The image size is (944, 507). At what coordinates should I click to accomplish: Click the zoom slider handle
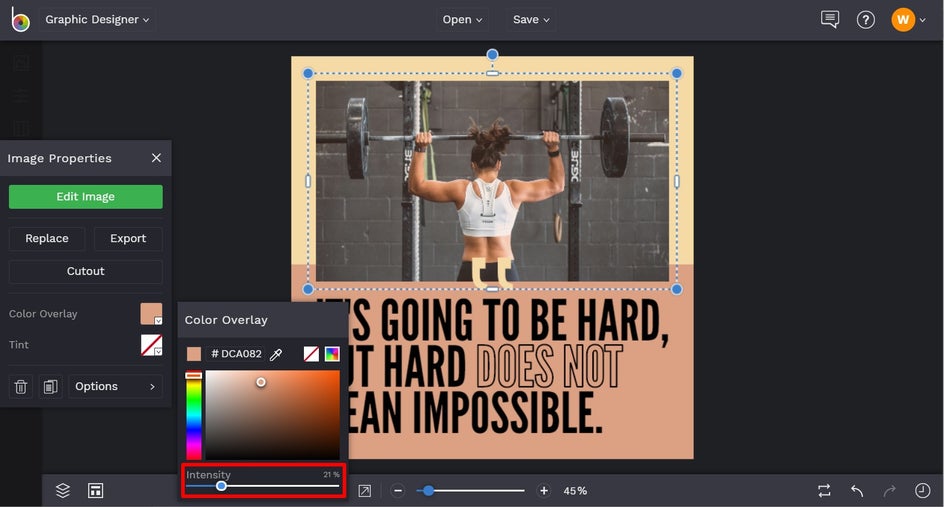tap(428, 491)
